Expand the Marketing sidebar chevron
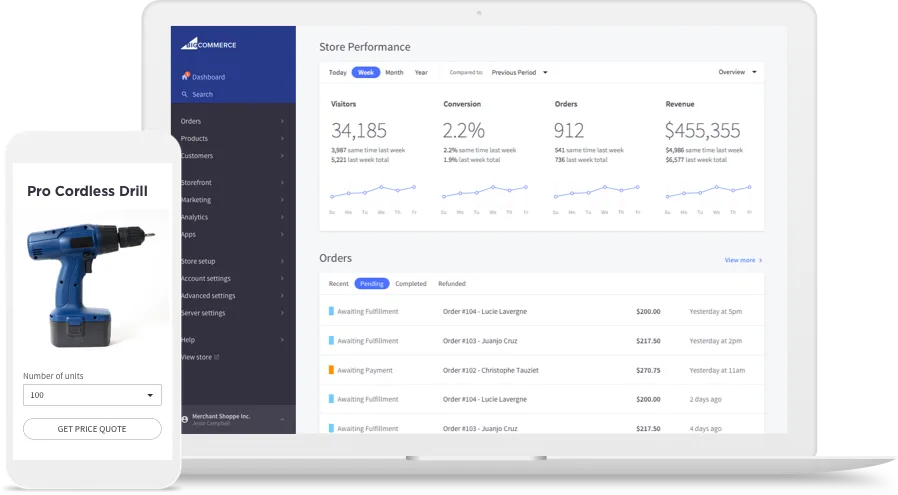898x495 pixels. click(282, 200)
